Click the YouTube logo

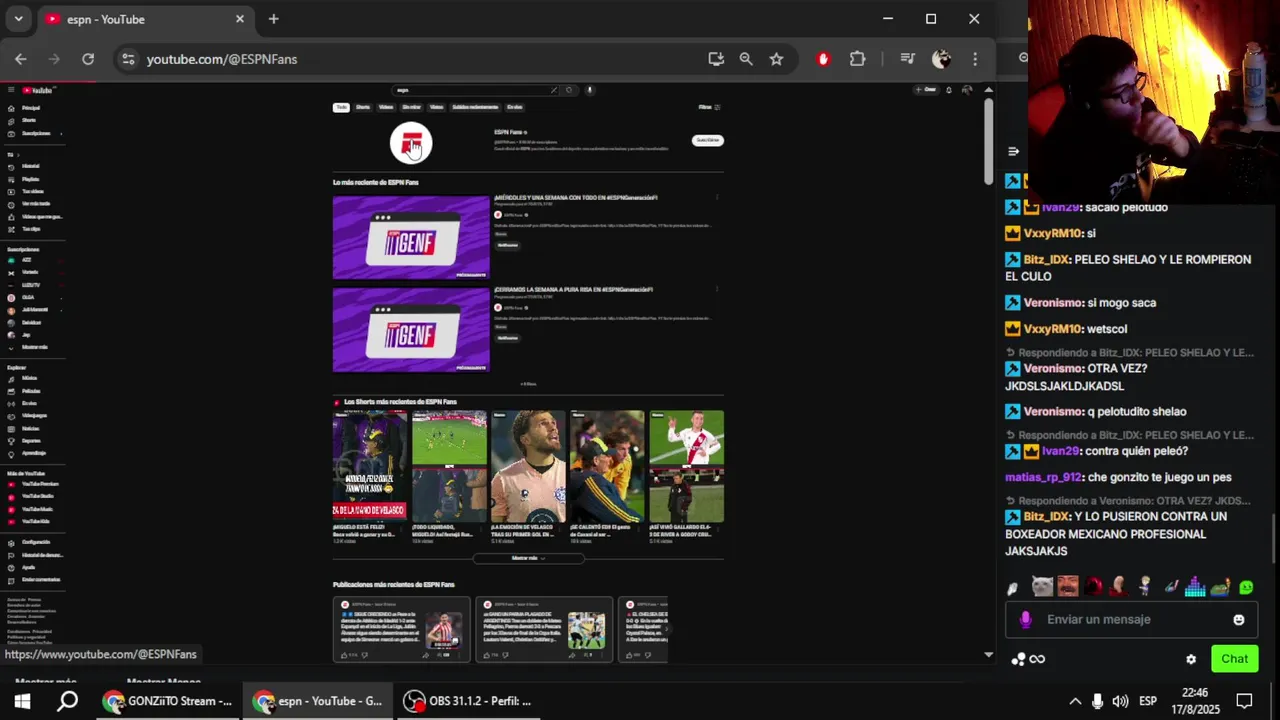(38, 90)
